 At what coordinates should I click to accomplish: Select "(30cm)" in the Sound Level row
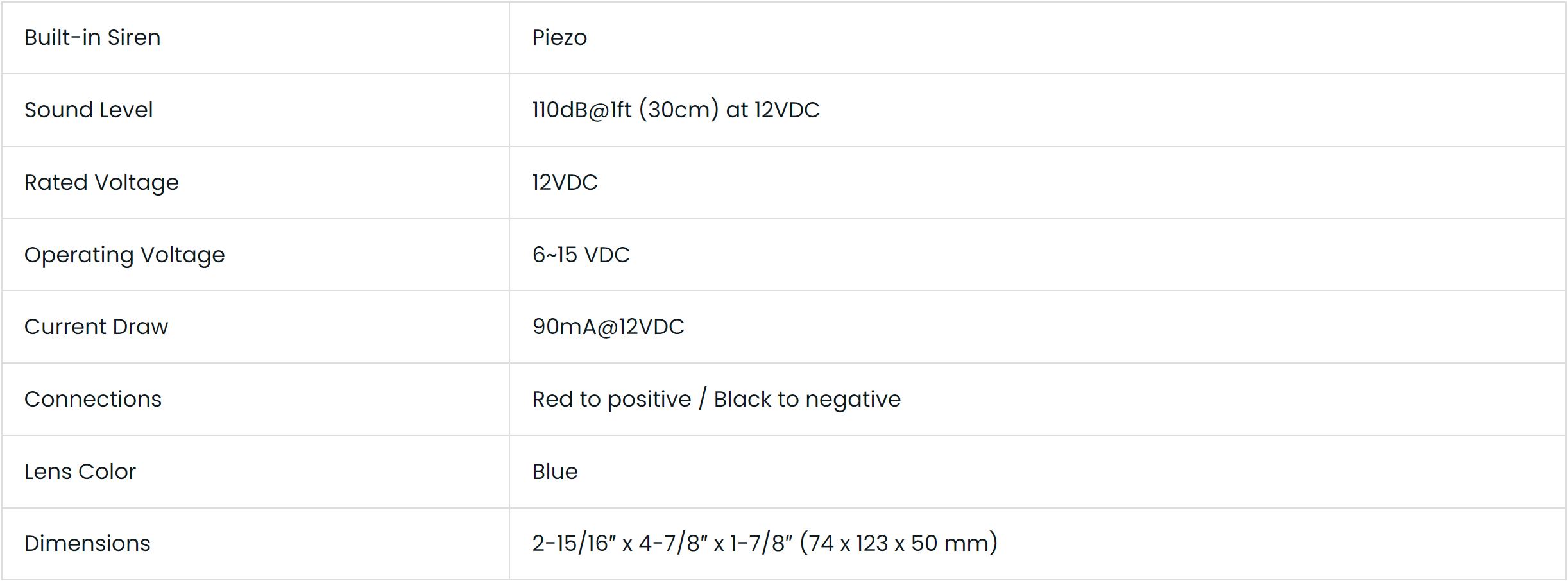pos(679,110)
